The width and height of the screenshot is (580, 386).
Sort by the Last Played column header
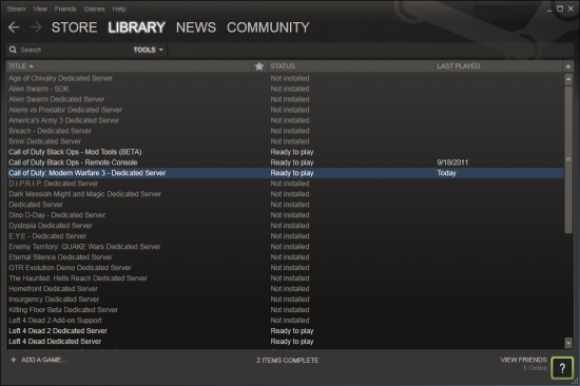[x=458, y=66]
